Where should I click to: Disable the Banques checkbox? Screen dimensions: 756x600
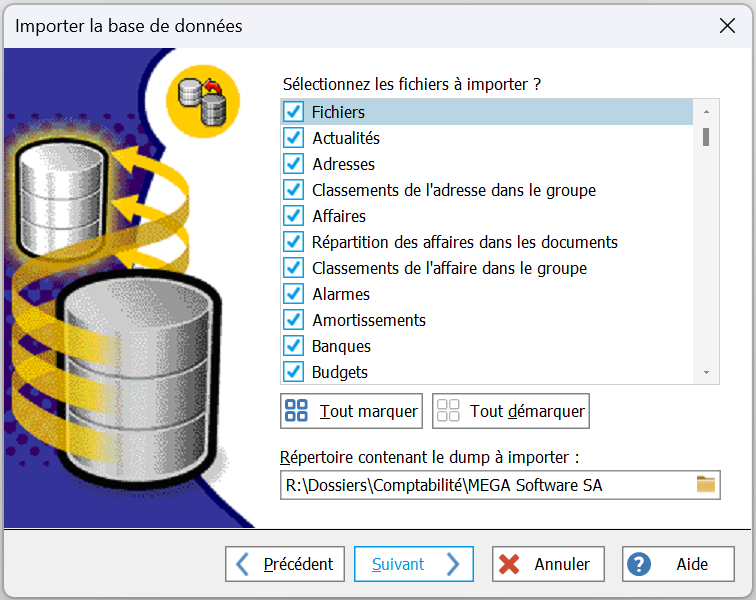pos(294,346)
